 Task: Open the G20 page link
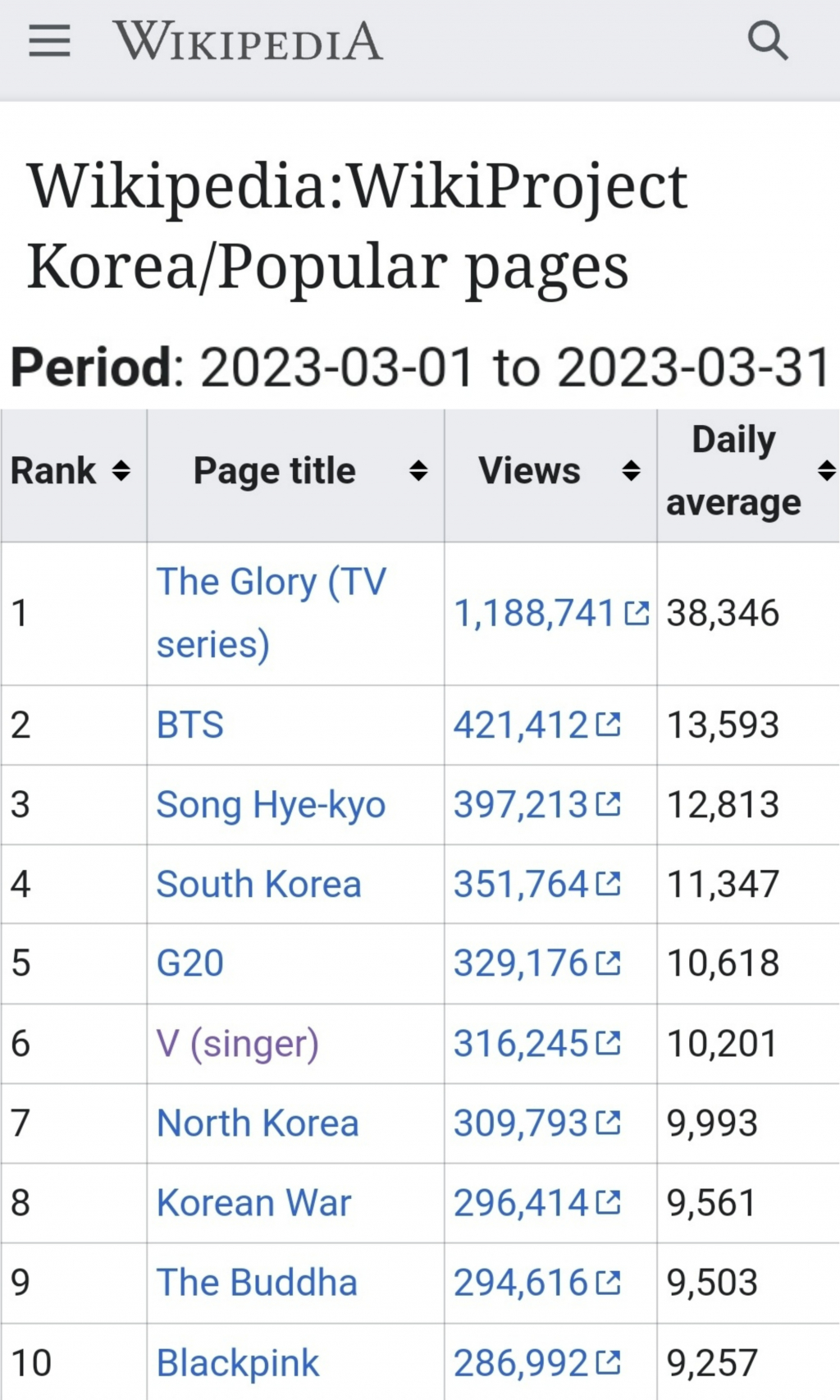[190, 963]
